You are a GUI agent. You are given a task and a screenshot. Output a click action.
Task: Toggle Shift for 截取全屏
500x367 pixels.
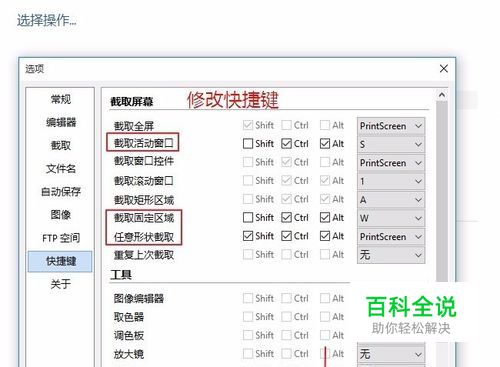(248, 125)
